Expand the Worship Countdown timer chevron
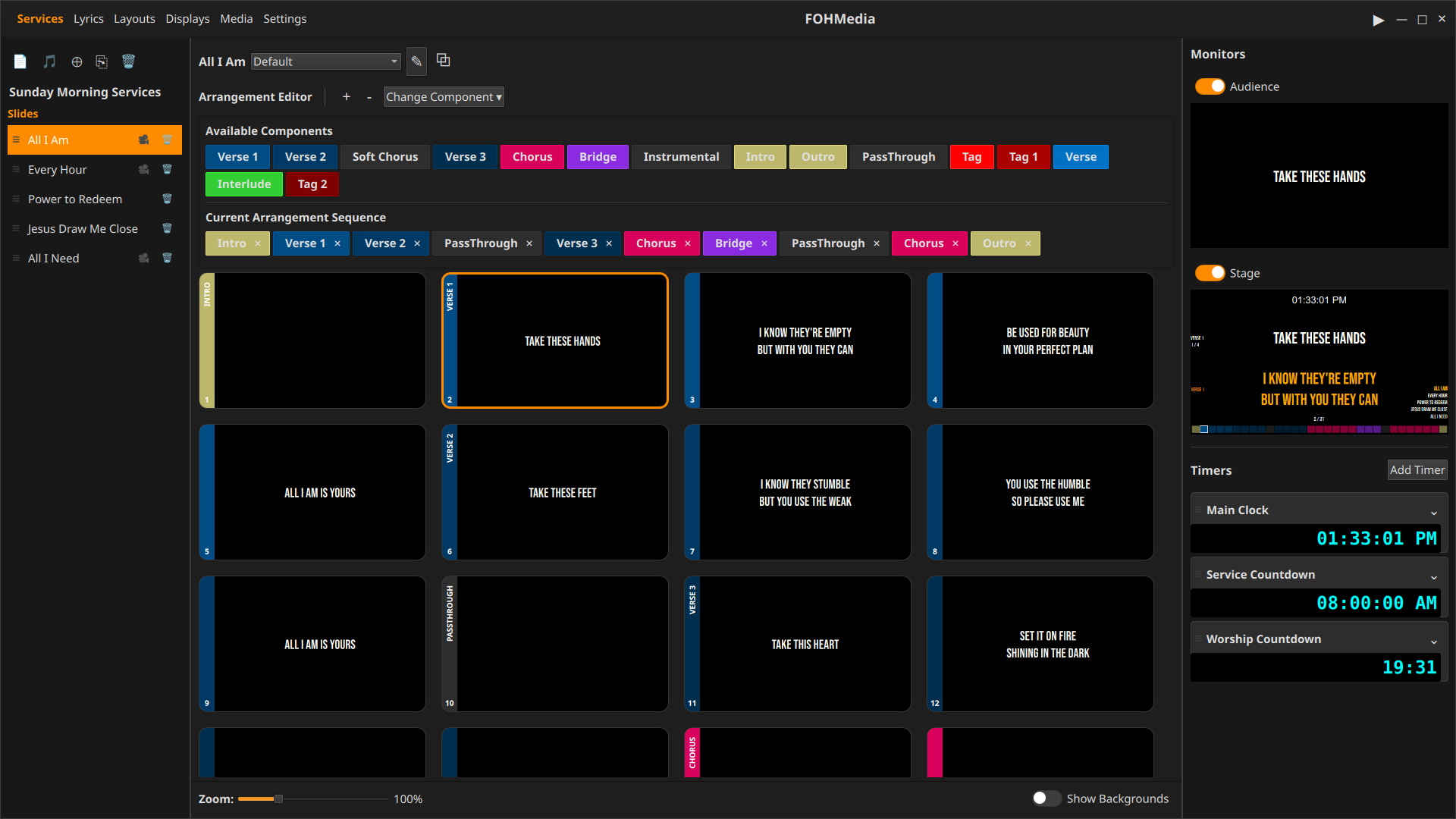 pos(1434,642)
